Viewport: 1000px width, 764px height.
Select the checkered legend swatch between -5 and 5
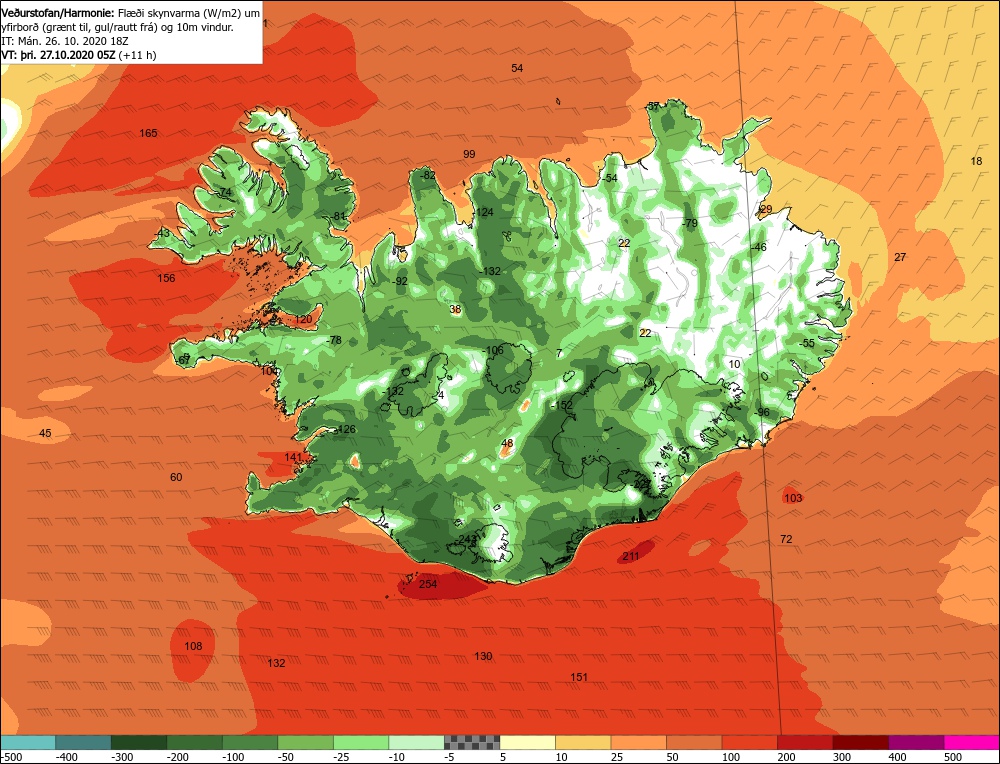(472, 742)
